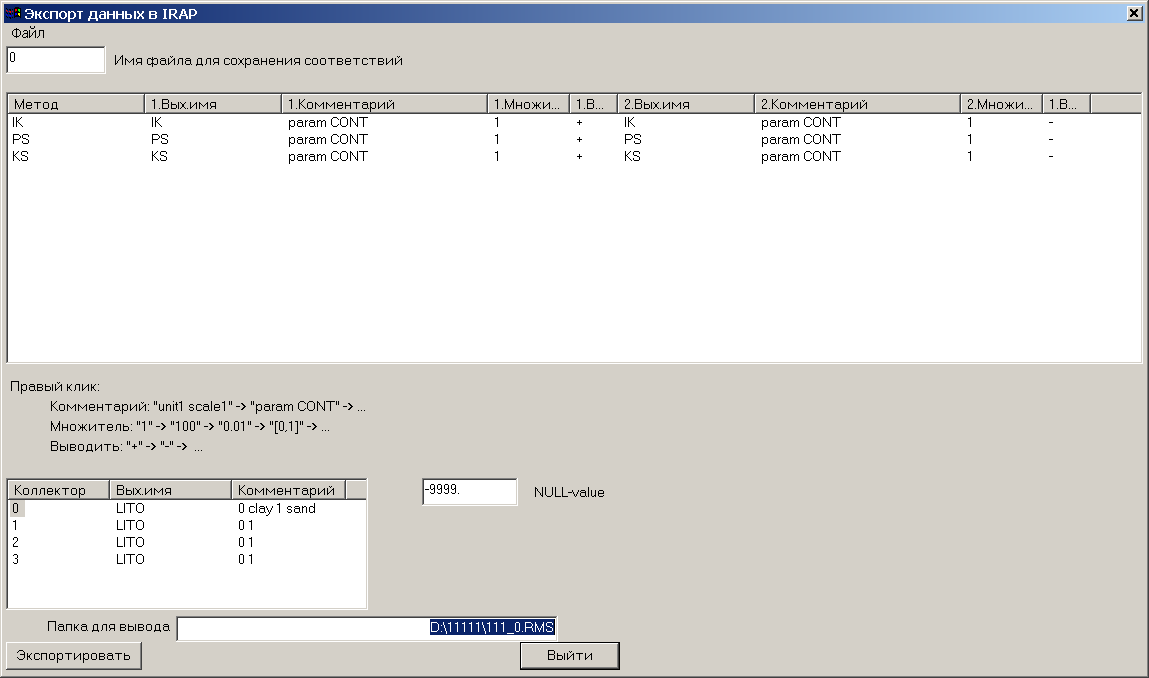Click the NULL-value field showing -9999.

tap(470, 492)
